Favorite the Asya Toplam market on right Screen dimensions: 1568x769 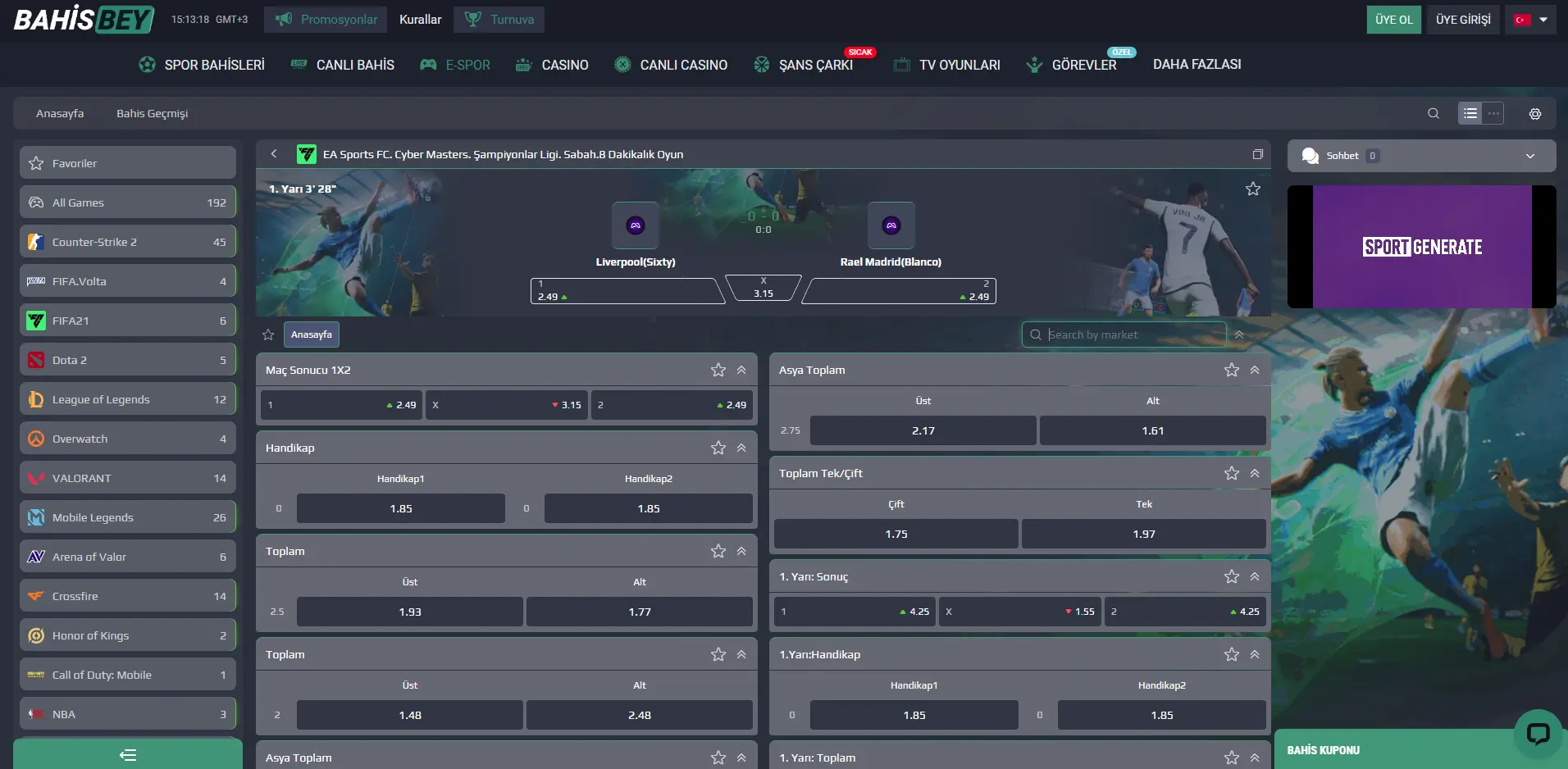(x=1232, y=370)
